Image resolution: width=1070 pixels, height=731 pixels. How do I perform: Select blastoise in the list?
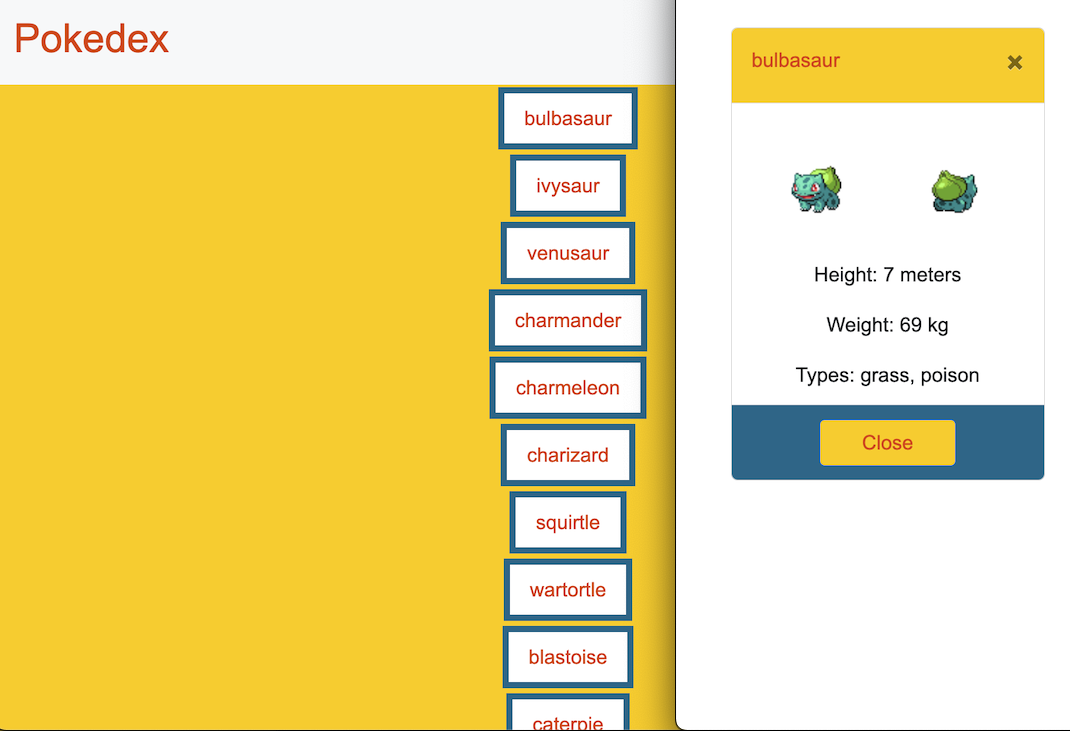click(568, 657)
